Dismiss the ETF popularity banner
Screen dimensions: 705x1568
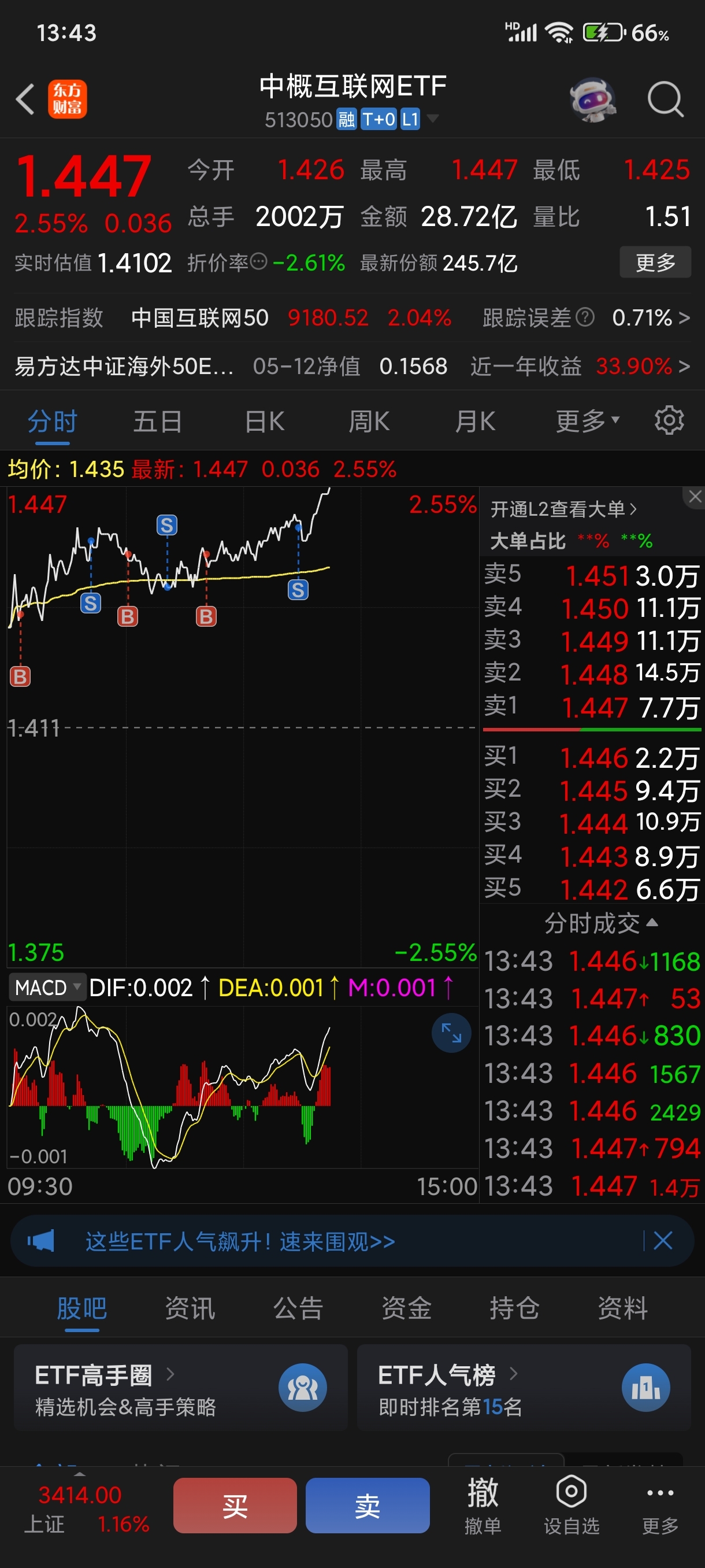(x=662, y=1241)
